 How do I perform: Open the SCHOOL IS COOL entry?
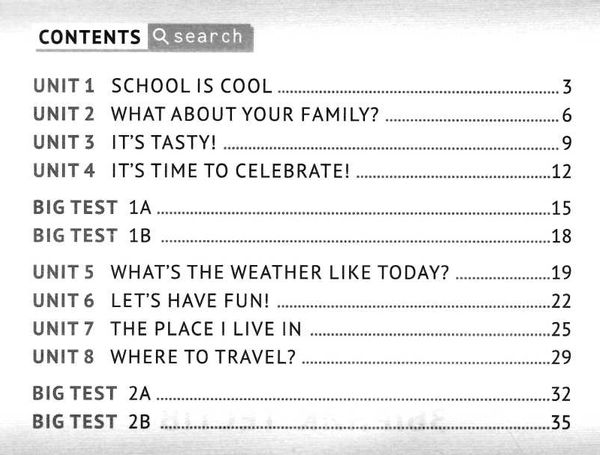point(192,86)
